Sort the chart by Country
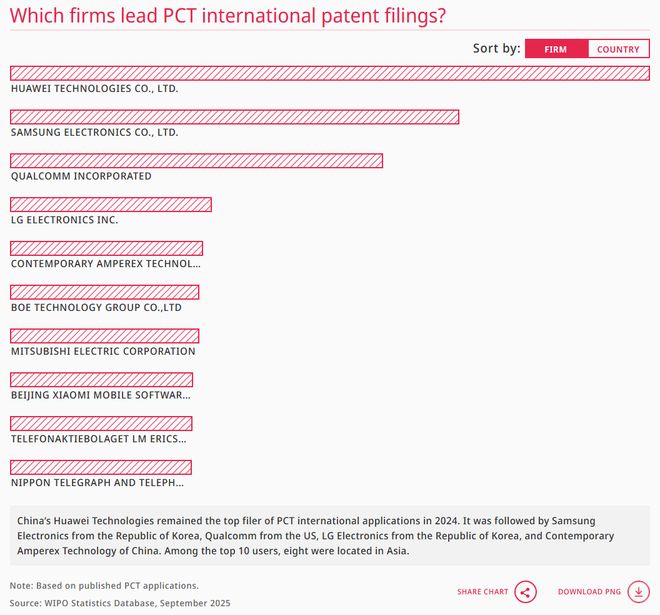Viewport: 660px width, 615px height. tap(618, 49)
